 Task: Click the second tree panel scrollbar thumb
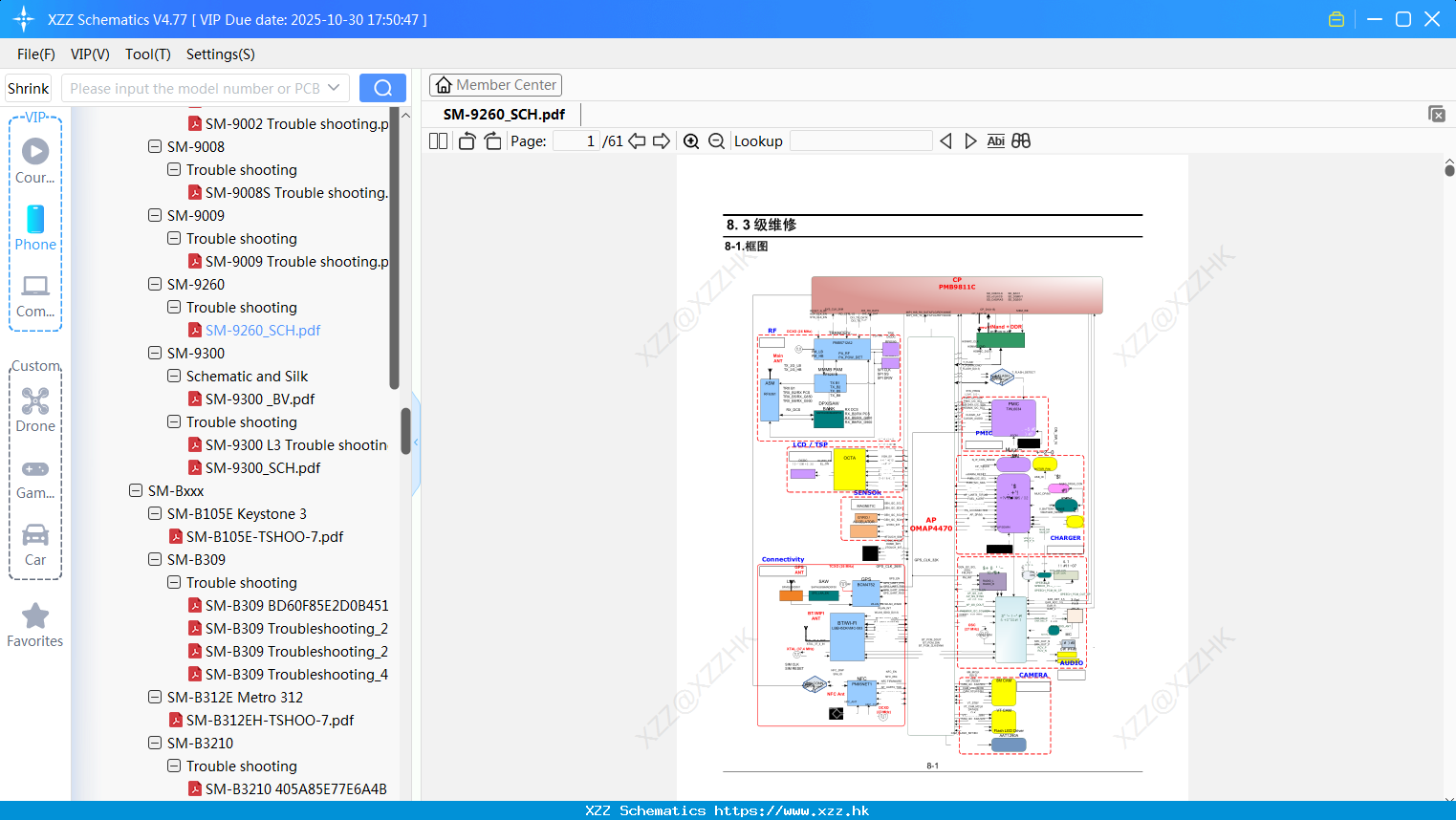pyautogui.click(x=405, y=431)
